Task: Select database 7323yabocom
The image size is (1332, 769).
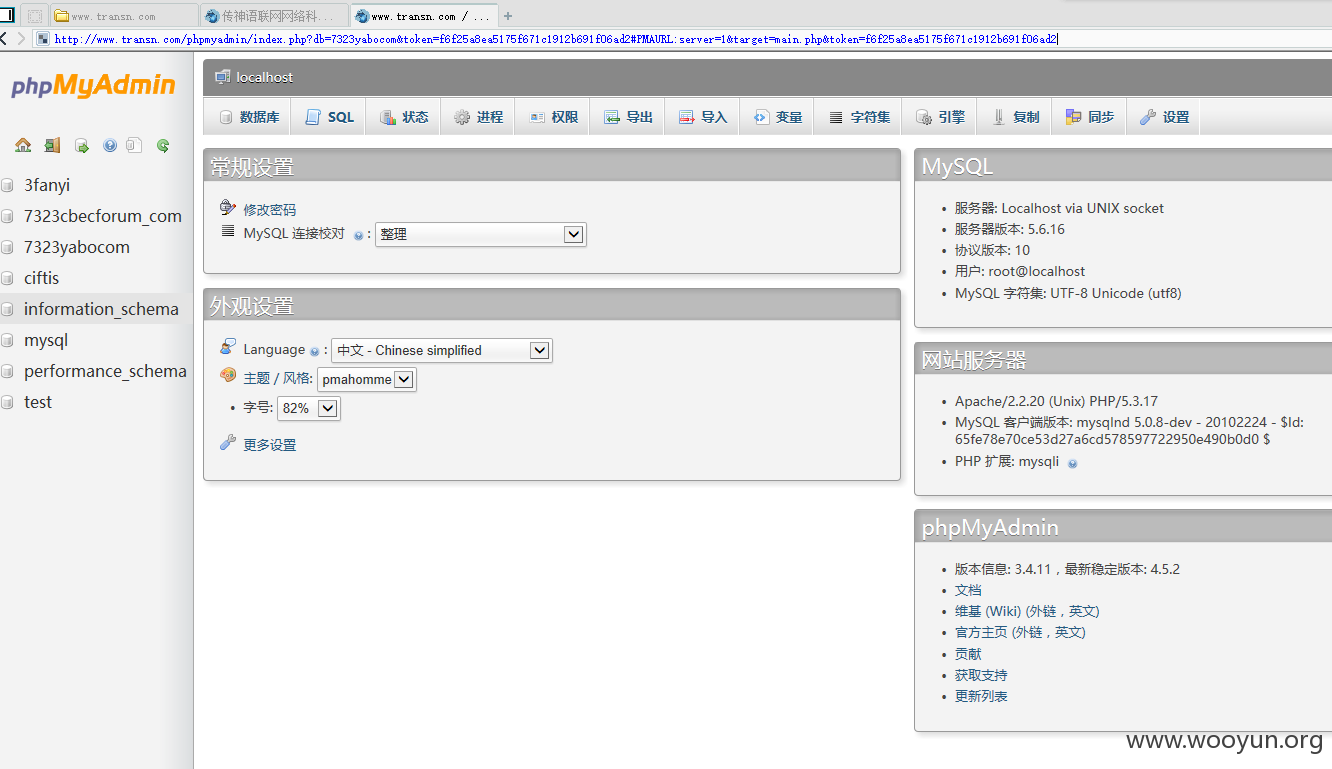Action: 77,247
